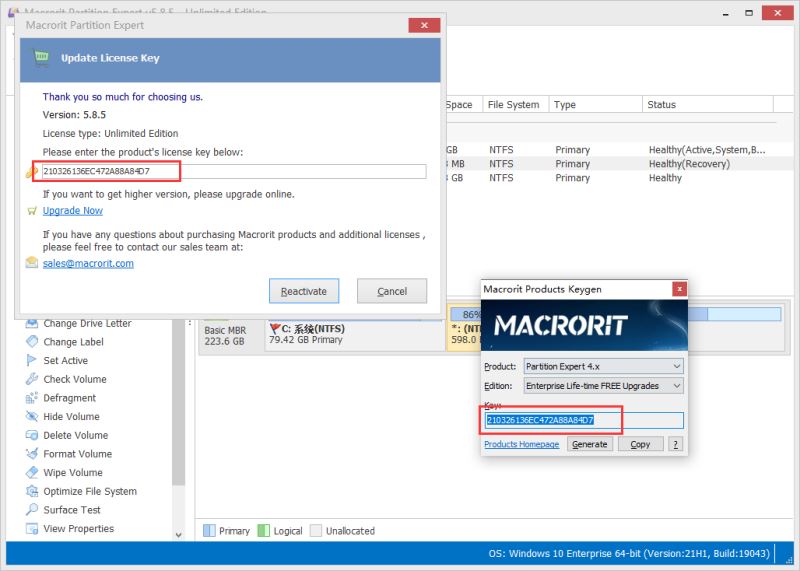The image size is (800, 571).
Task: Click the Defragment icon
Action: click(x=32, y=398)
